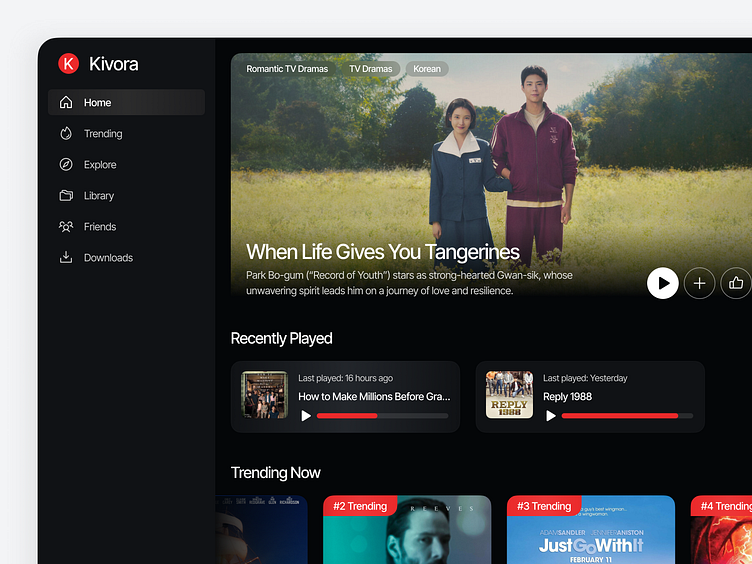Click 'Last played: 16 hours ago' text

click(345, 378)
